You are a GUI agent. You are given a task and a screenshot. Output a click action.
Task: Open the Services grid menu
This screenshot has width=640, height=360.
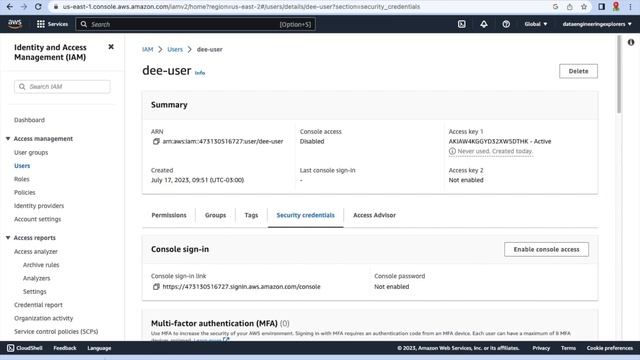52,24
